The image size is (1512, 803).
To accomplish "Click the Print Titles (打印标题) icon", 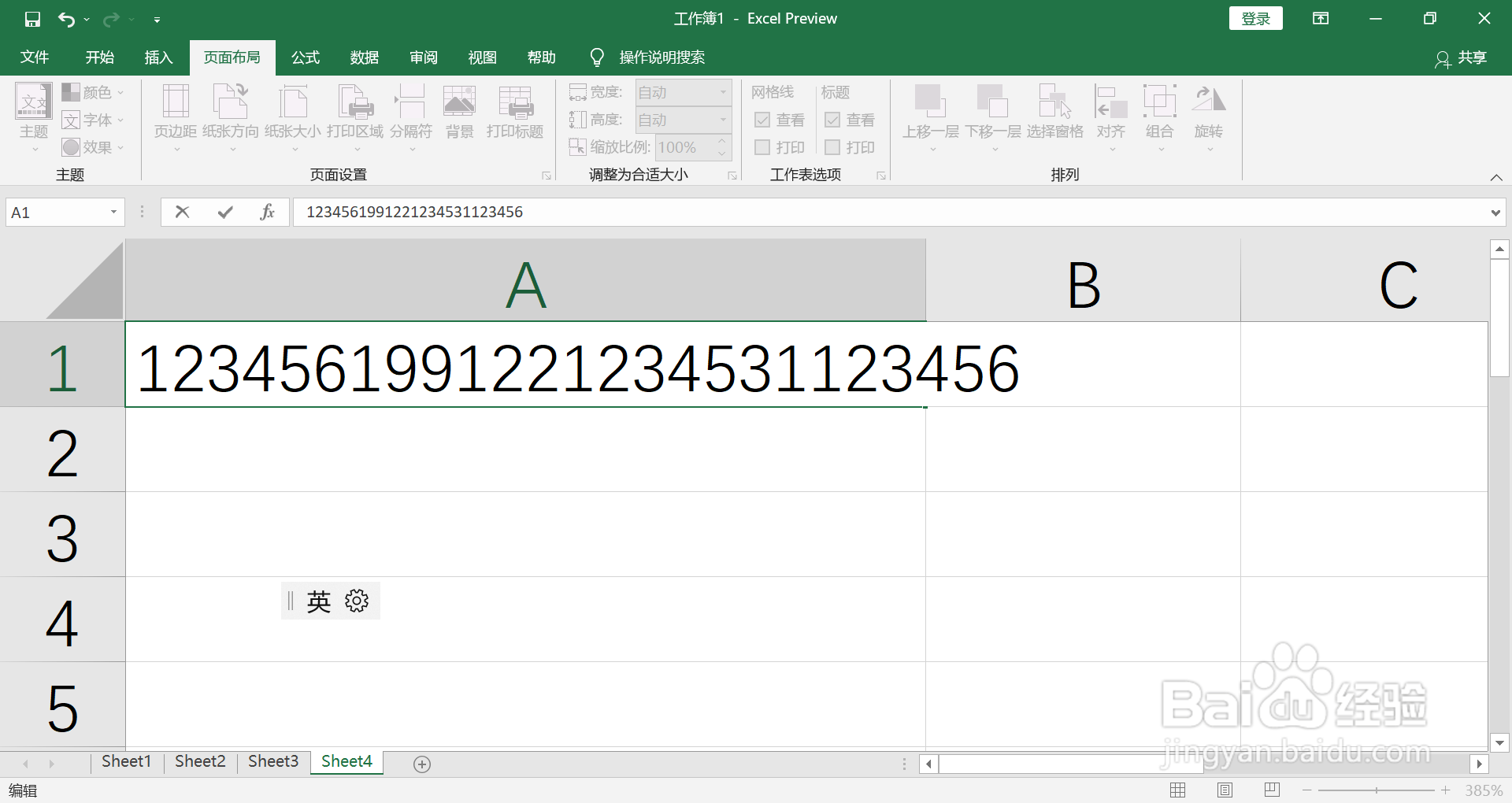I will [515, 102].
